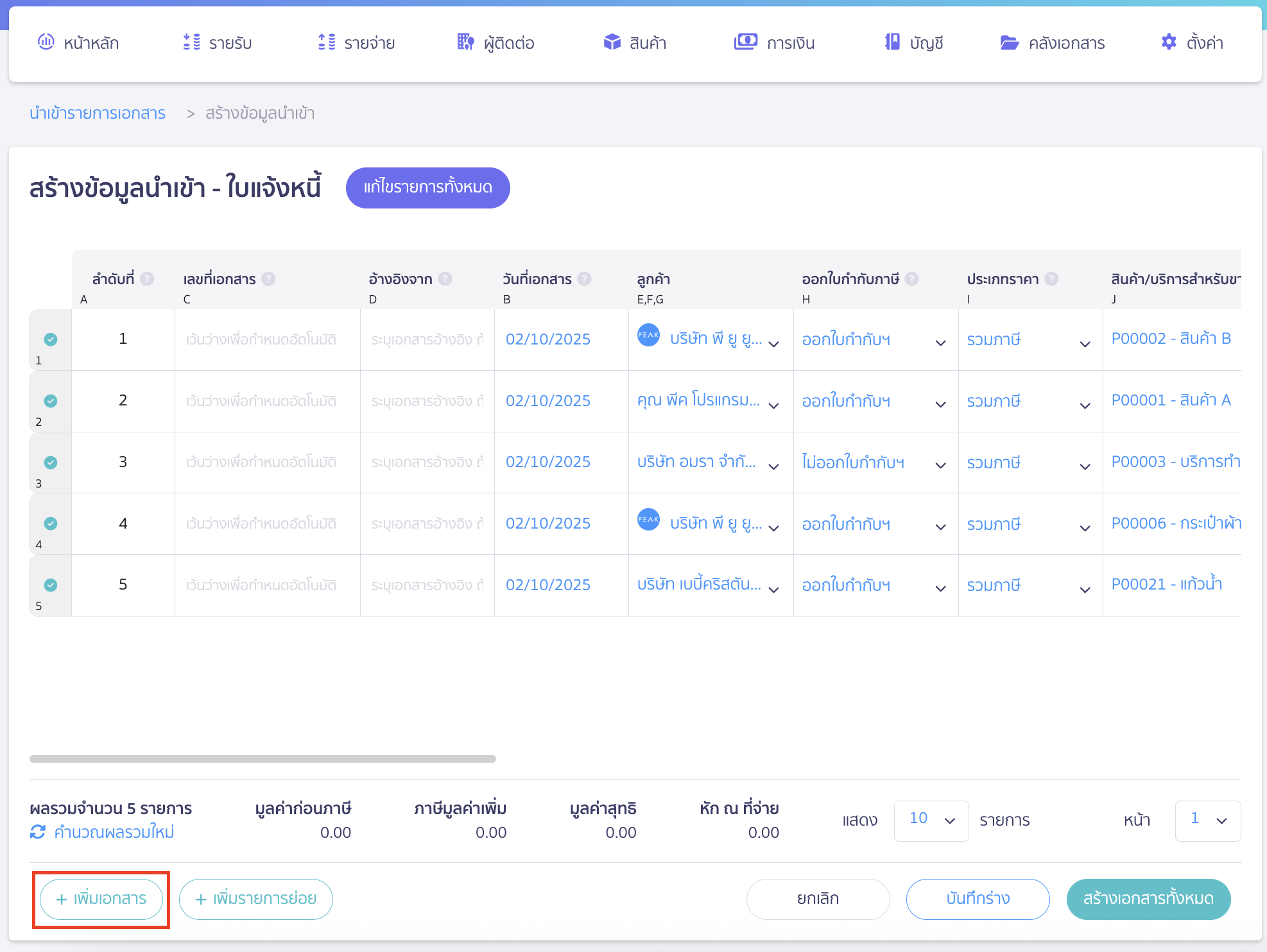
Task: Click the recalculate totals refresh icon
Action: pyautogui.click(x=38, y=832)
